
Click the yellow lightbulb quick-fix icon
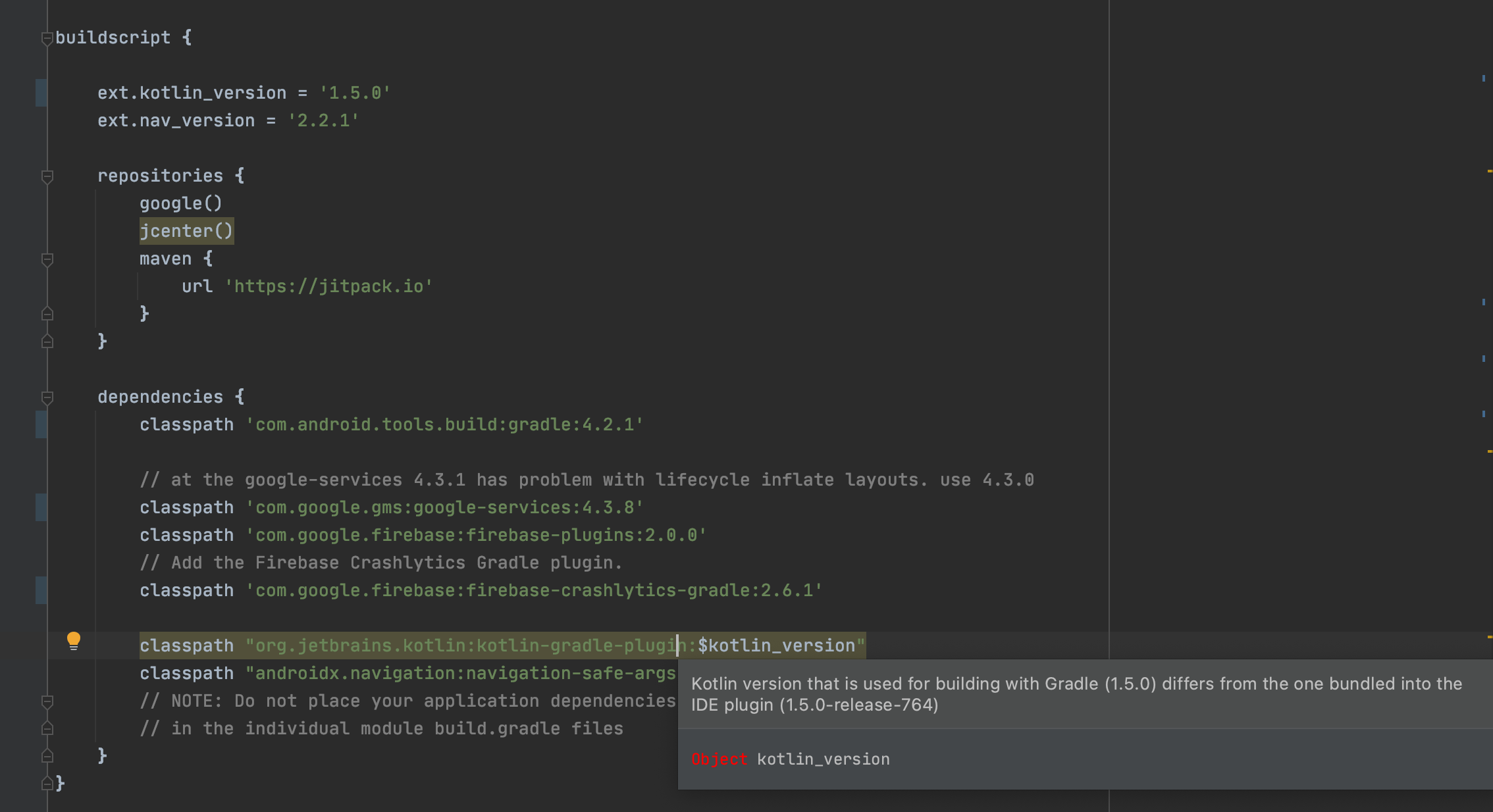pyautogui.click(x=74, y=640)
